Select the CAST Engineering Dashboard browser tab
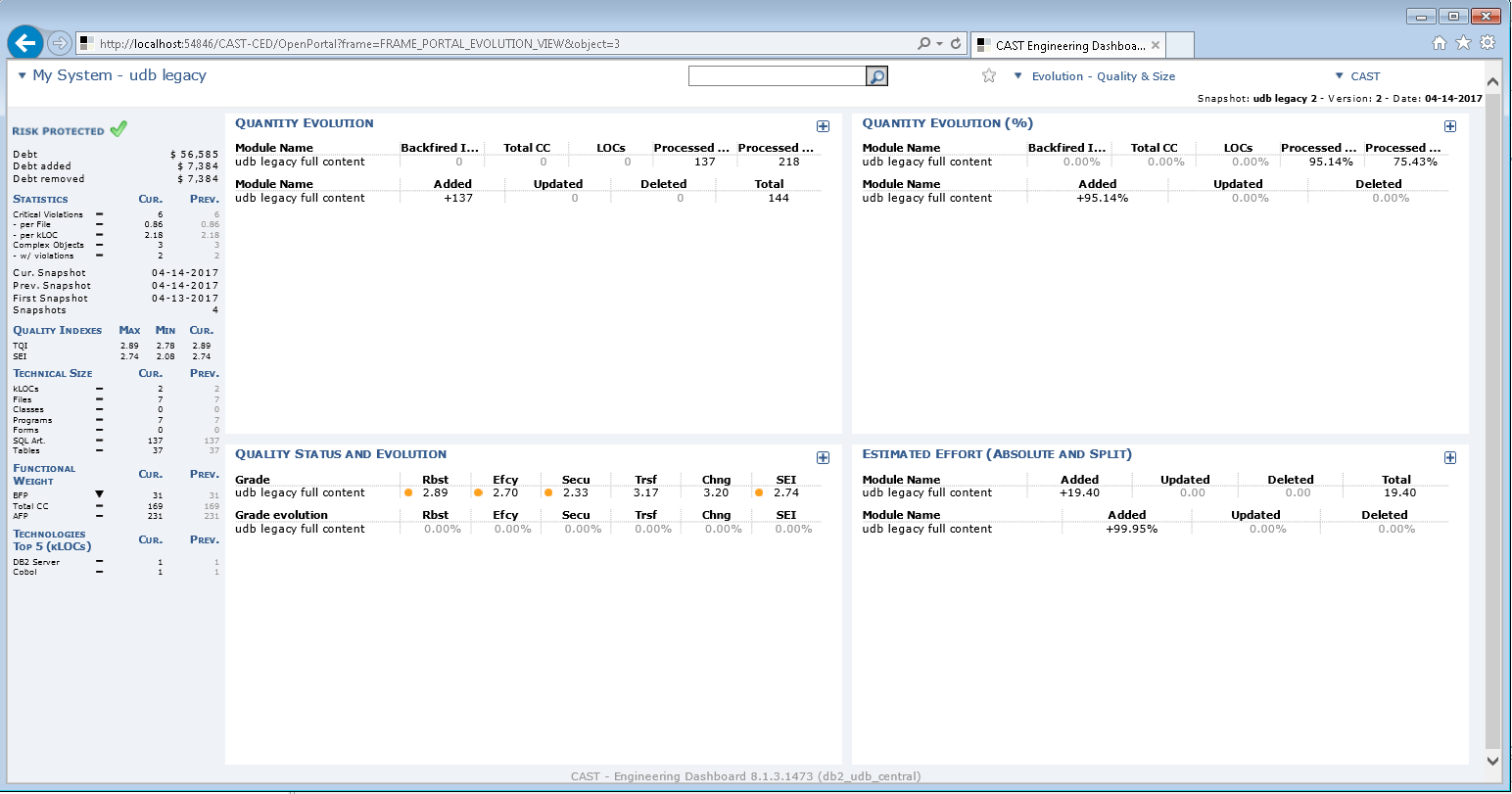This screenshot has height=794, width=1512. pyautogui.click(x=1067, y=45)
